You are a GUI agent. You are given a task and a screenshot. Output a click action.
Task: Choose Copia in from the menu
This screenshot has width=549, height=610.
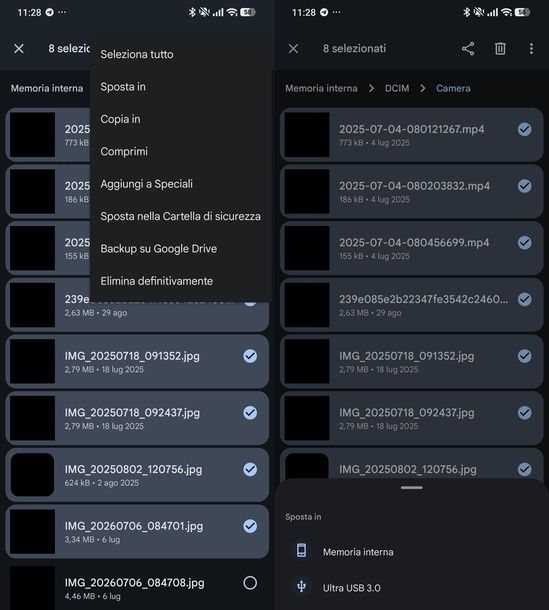pyautogui.click(x=120, y=119)
